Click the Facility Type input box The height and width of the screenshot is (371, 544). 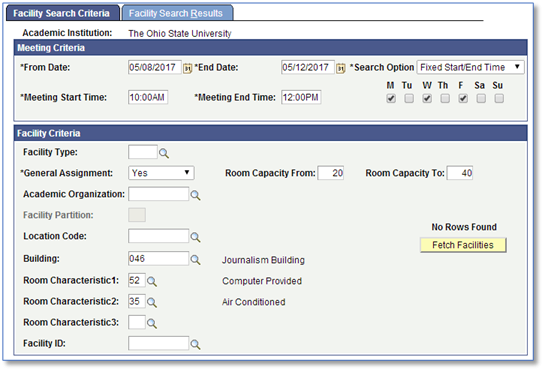tap(143, 152)
